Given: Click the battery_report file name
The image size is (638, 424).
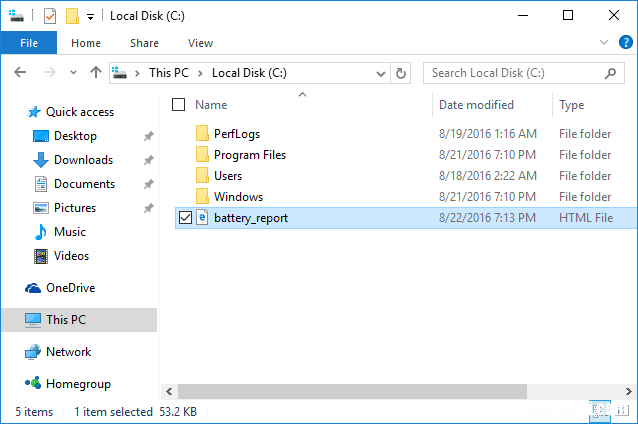Looking at the screenshot, I should [251, 218].
